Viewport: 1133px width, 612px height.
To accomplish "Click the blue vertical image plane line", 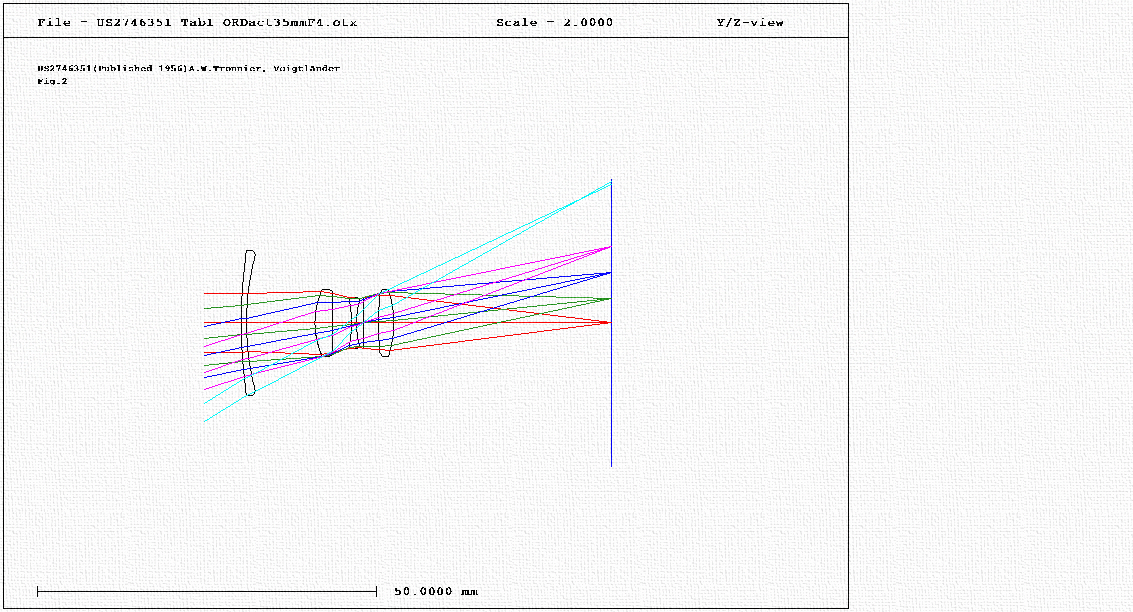I will tap(611, 323).
